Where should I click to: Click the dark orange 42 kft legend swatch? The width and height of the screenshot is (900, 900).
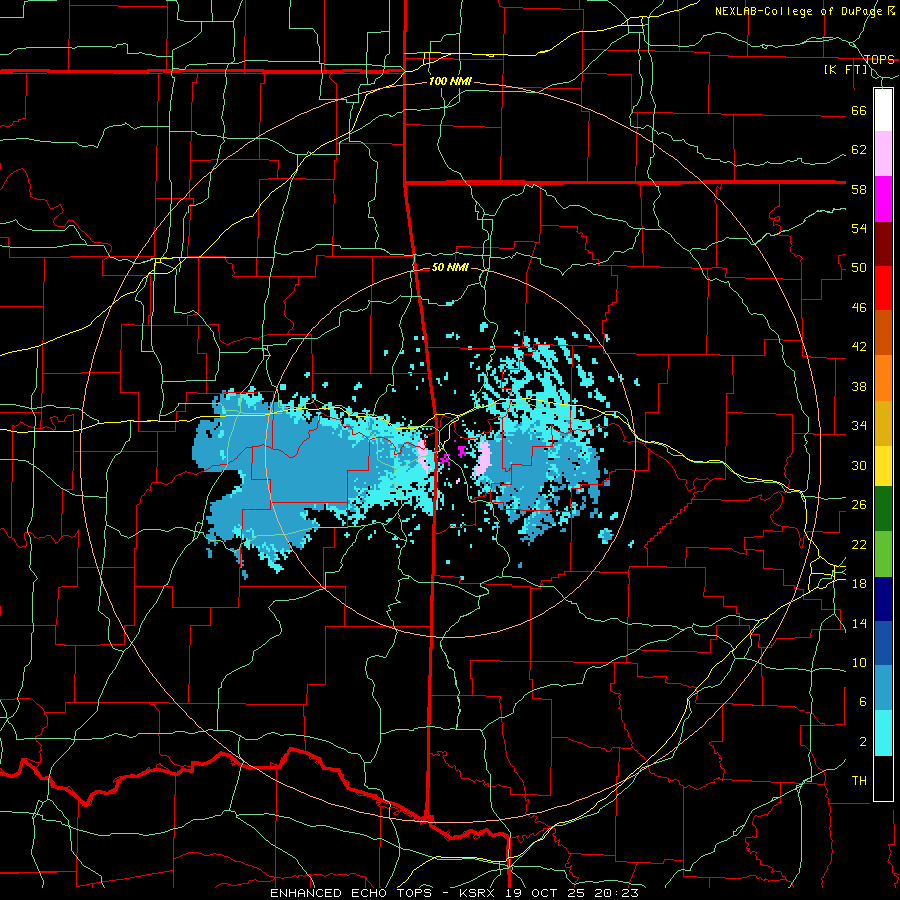point(883,332)
